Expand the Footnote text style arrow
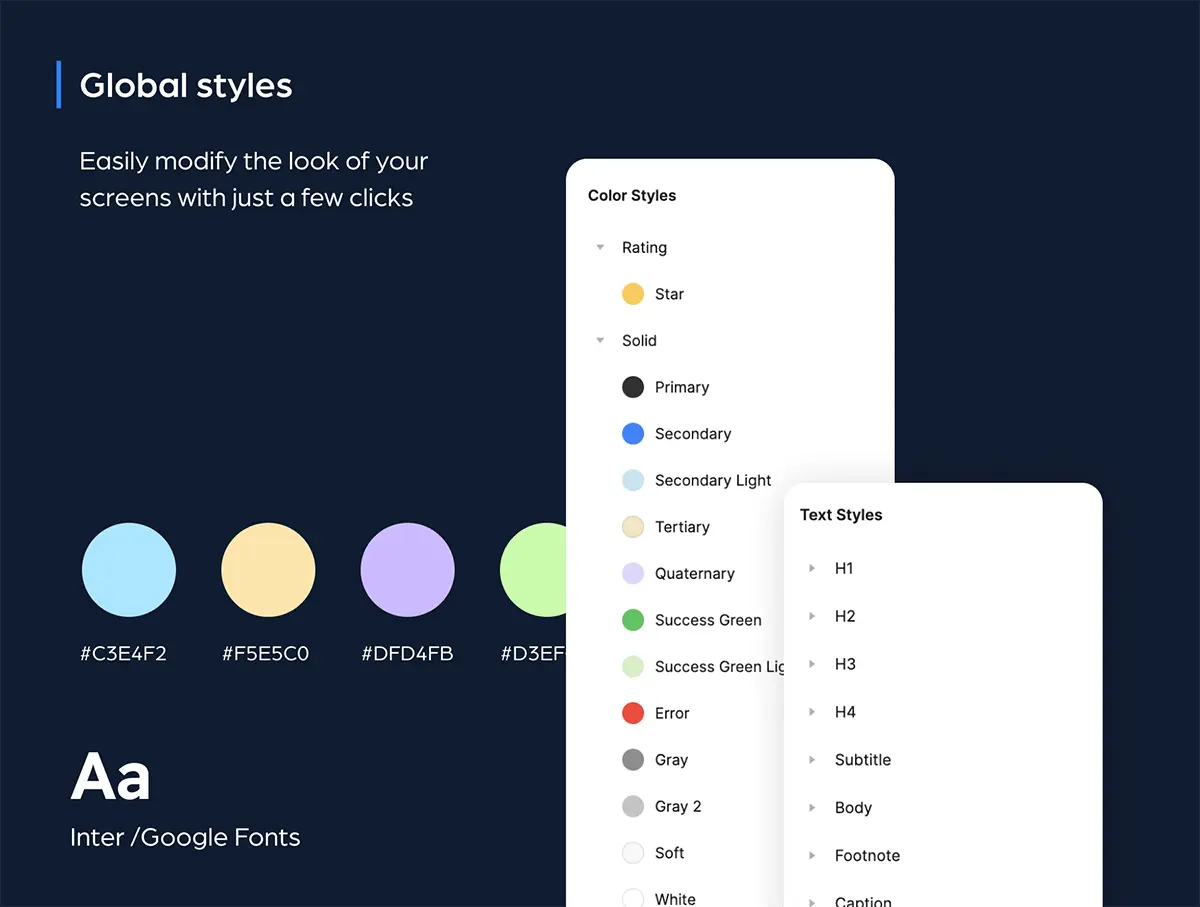 coord(812,855)
